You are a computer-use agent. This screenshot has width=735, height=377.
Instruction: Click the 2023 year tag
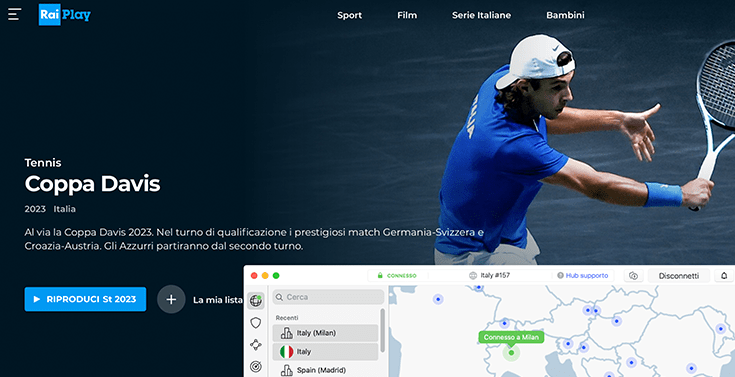click(x=35, y=209)
